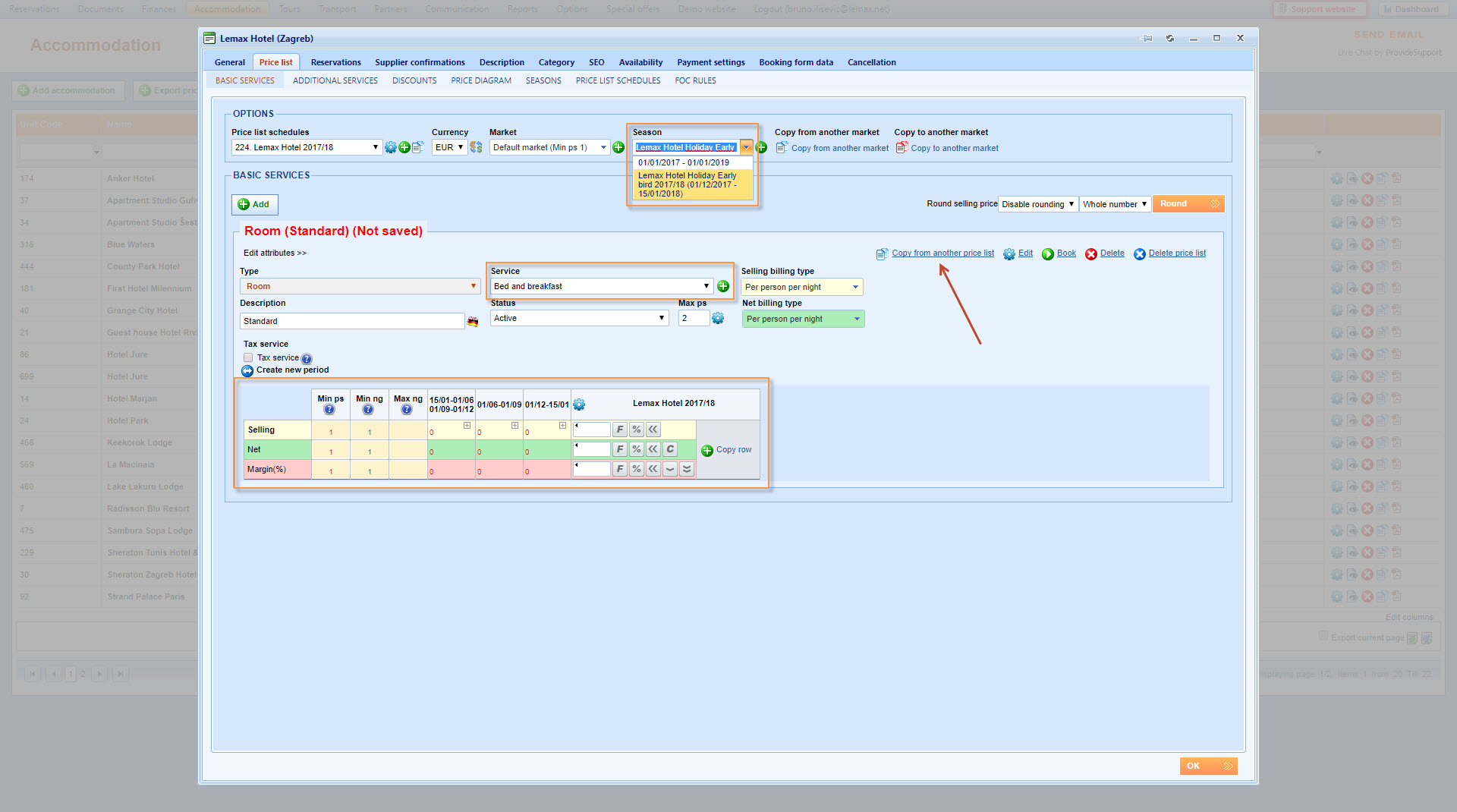
Task: Open description translation flag icon
Action: [x=473, y=322]
